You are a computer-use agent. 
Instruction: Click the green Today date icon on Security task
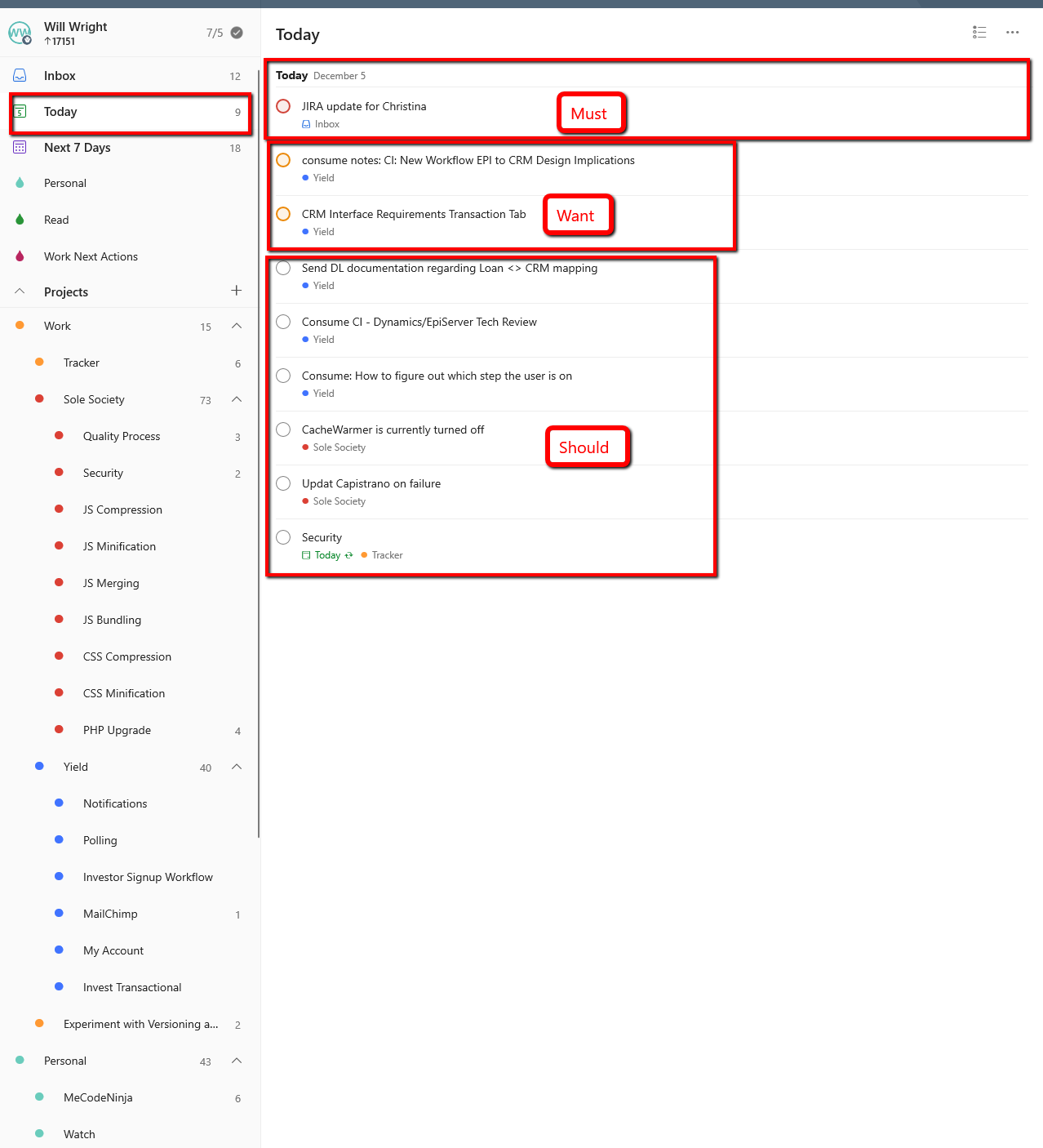click(306, 555)
